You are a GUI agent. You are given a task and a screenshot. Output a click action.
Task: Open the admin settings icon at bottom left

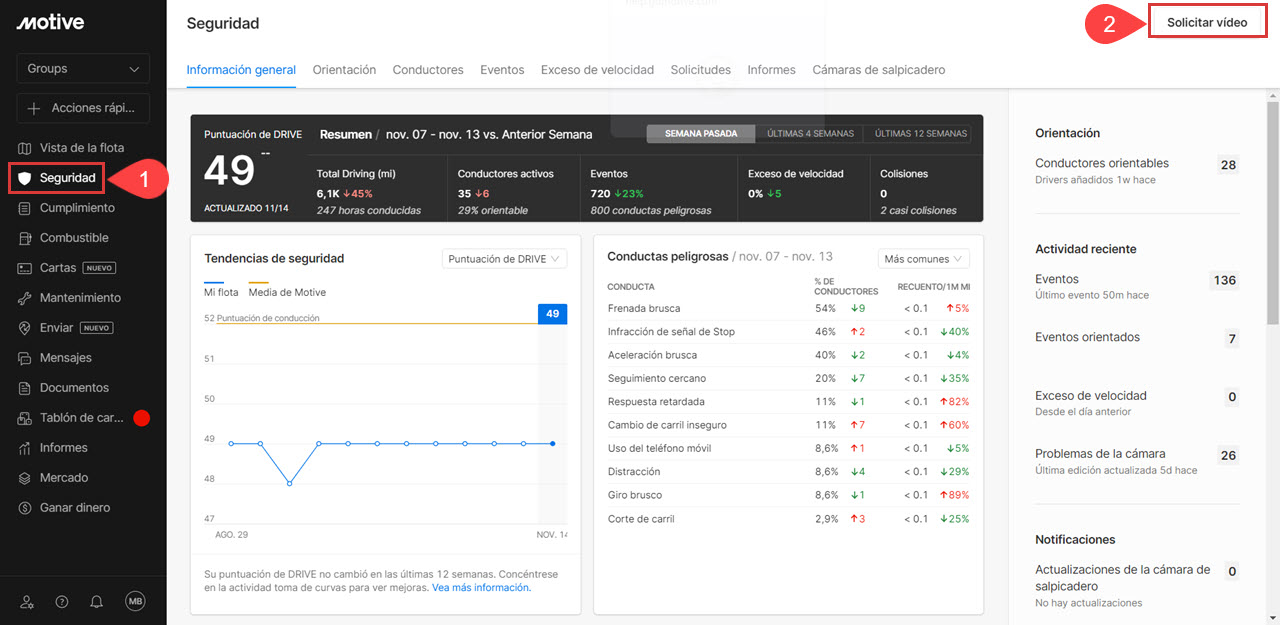coord(27,602)
